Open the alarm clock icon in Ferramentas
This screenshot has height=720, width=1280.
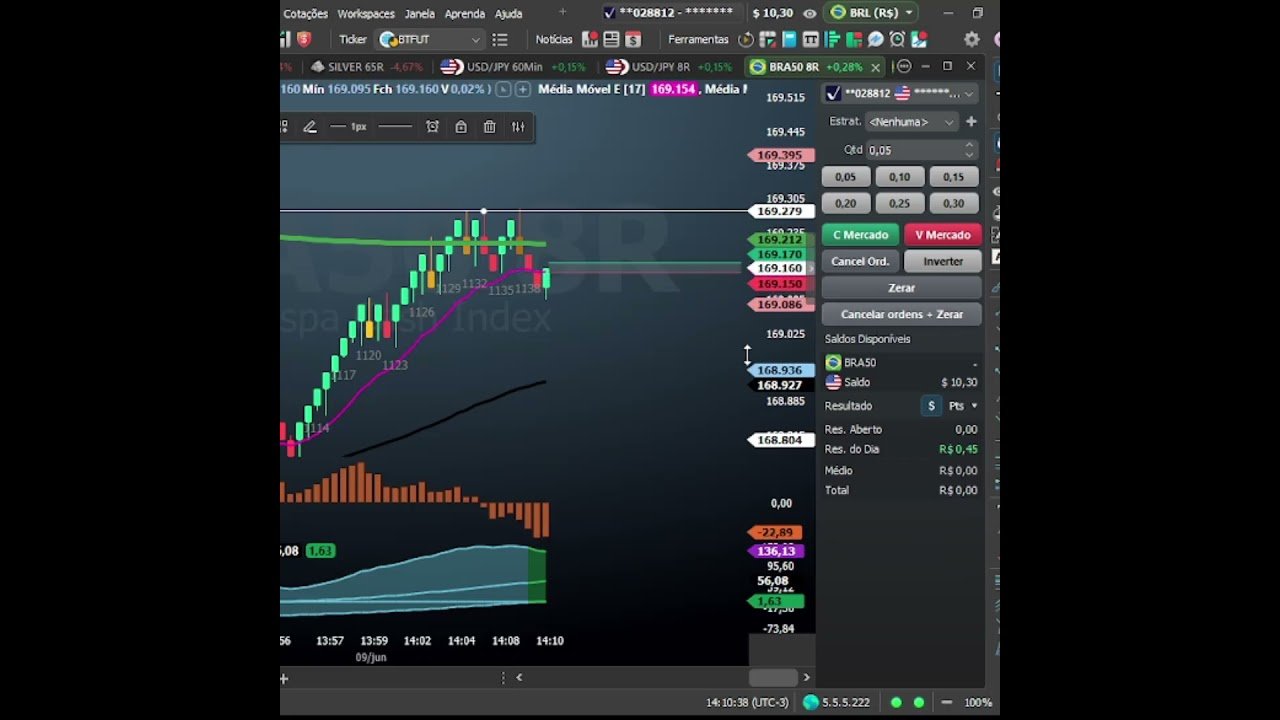(x=897, y=40)
